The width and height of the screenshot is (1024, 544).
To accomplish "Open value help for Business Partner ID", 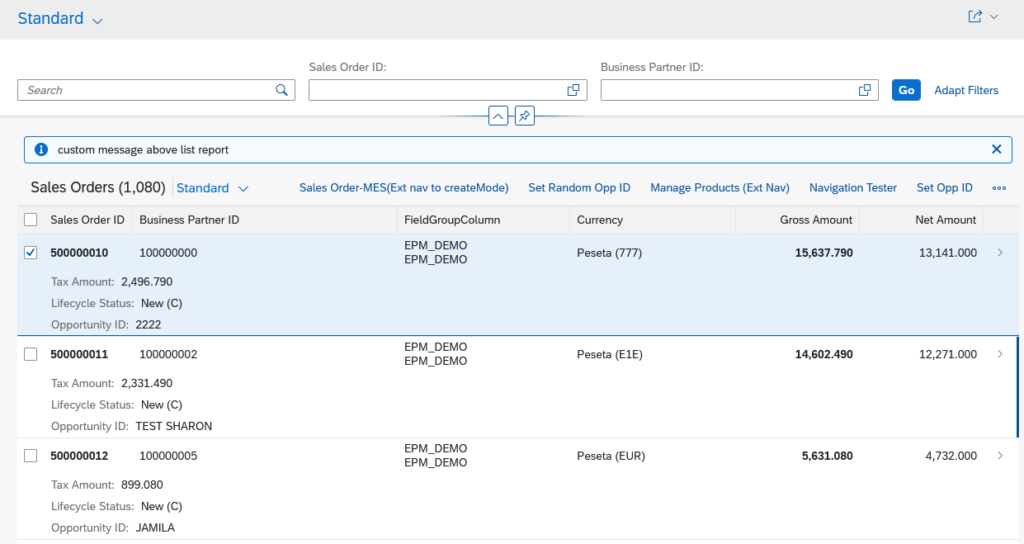I will pos(865,90).
